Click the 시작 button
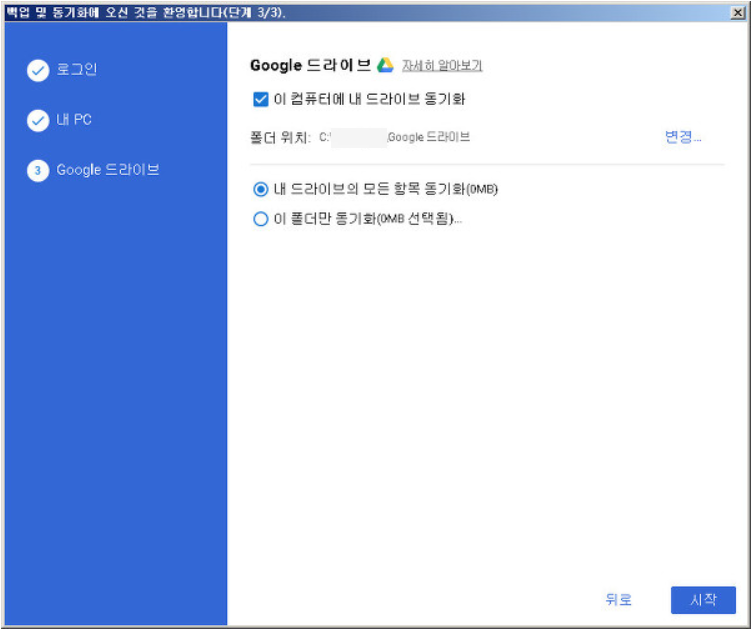 point(703,600)
